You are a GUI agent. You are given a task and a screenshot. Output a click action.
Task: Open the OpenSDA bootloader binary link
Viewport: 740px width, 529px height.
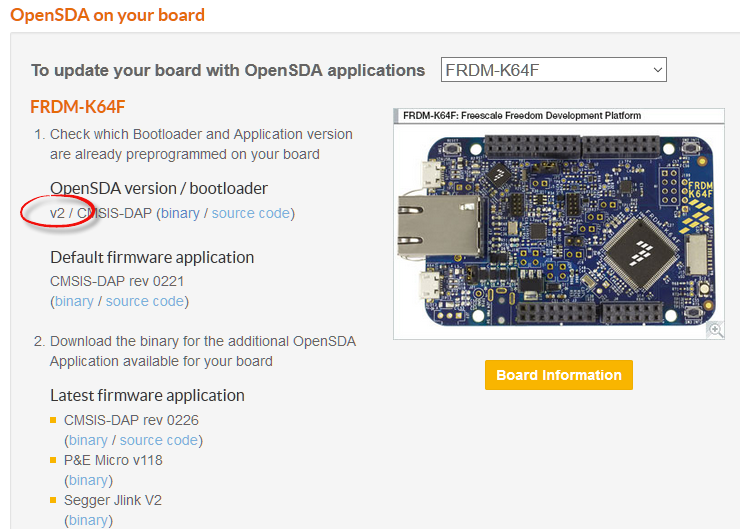coord(180,213)
